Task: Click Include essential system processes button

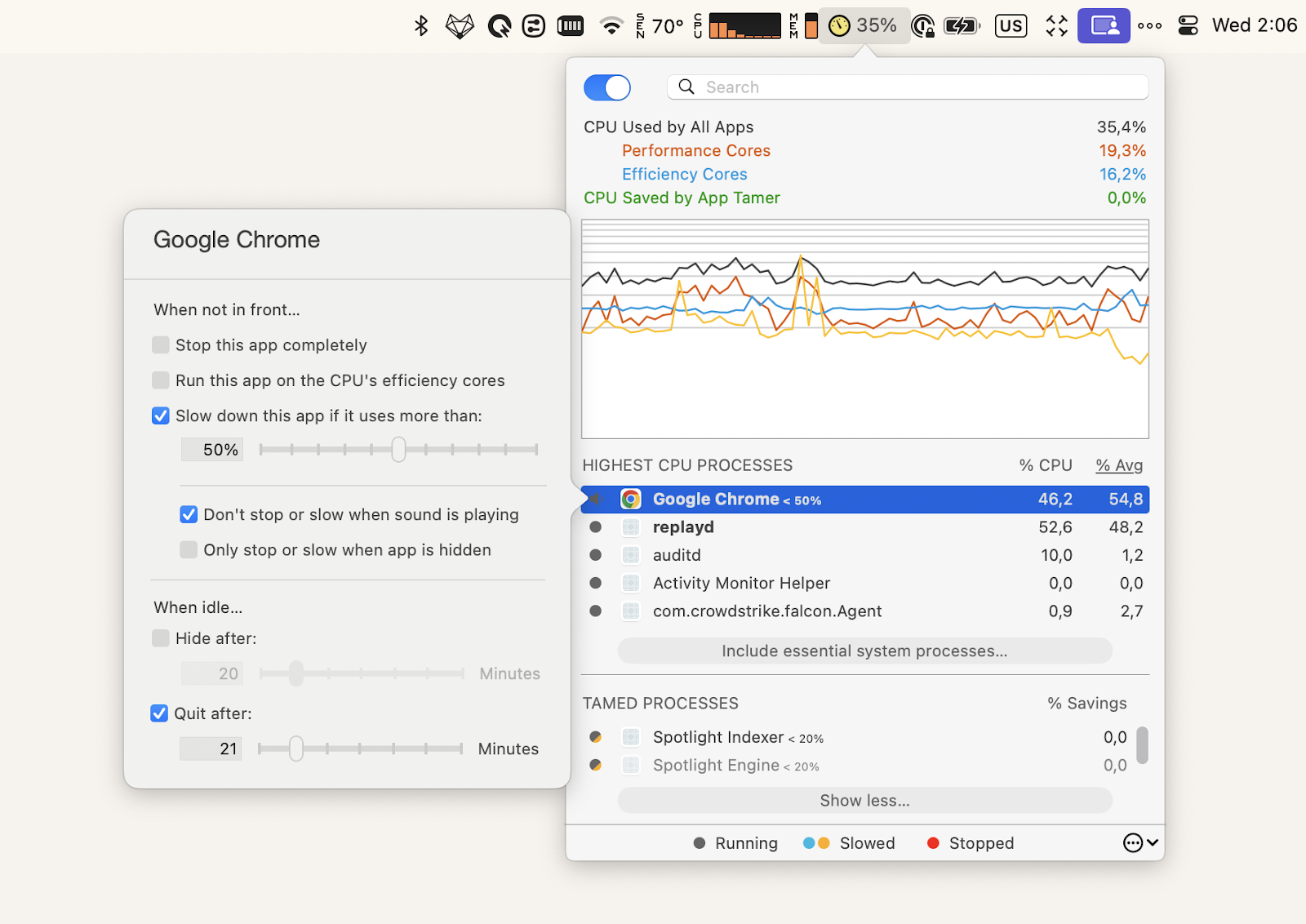Action: [x=864, y=651]
